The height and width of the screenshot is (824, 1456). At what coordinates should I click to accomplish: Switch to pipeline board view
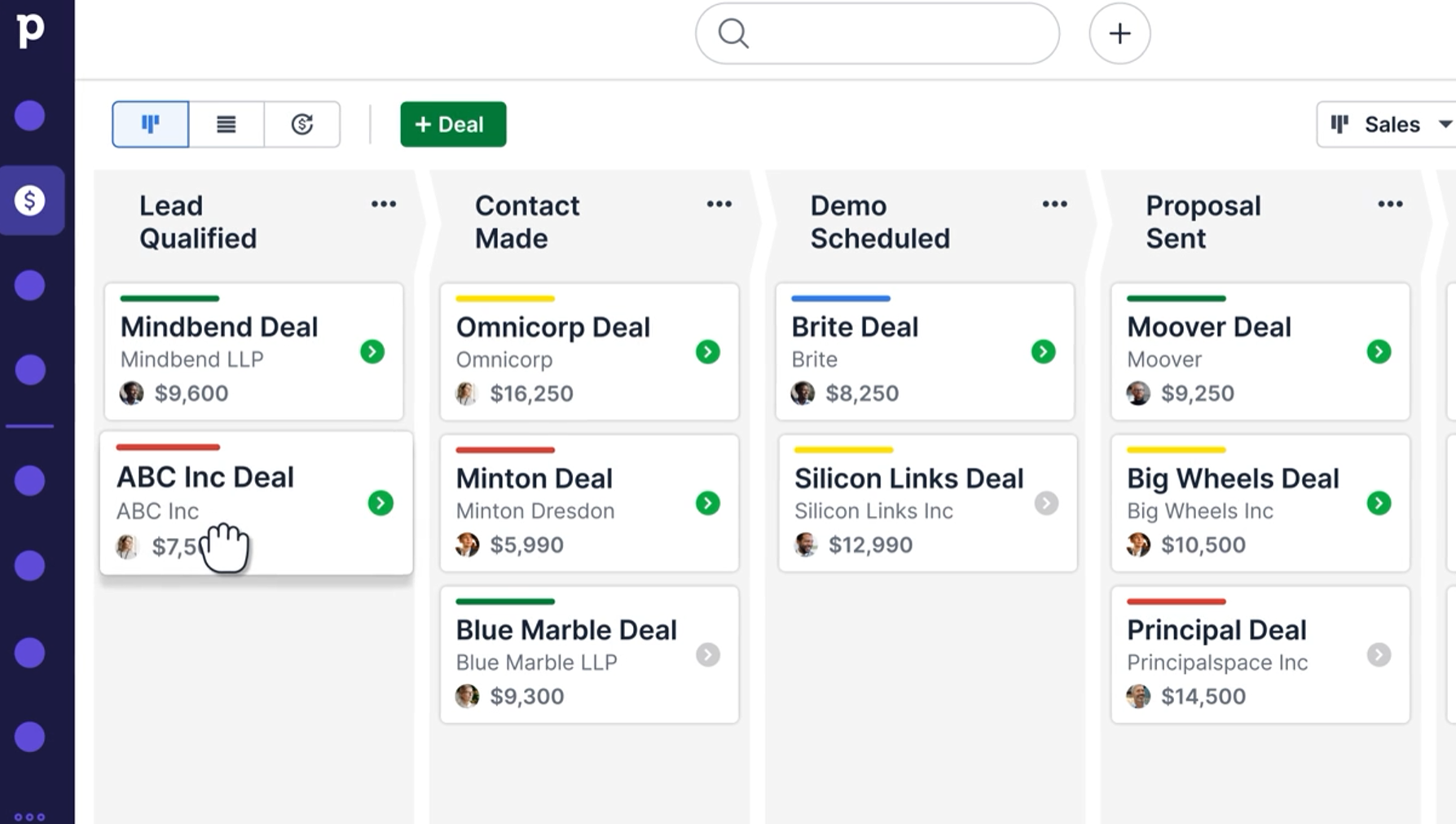point(151,124)
